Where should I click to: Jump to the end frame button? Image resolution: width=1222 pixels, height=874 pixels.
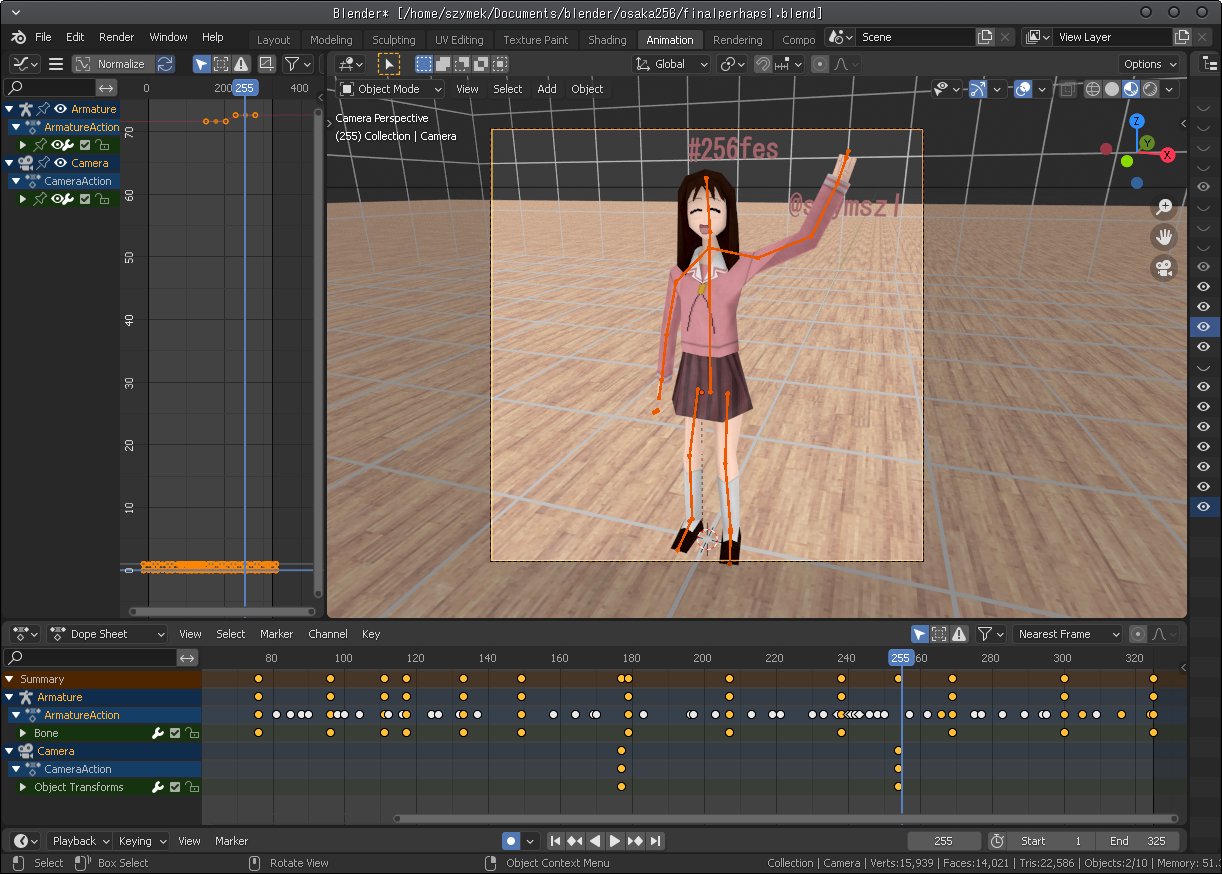(x=656, y=841)
